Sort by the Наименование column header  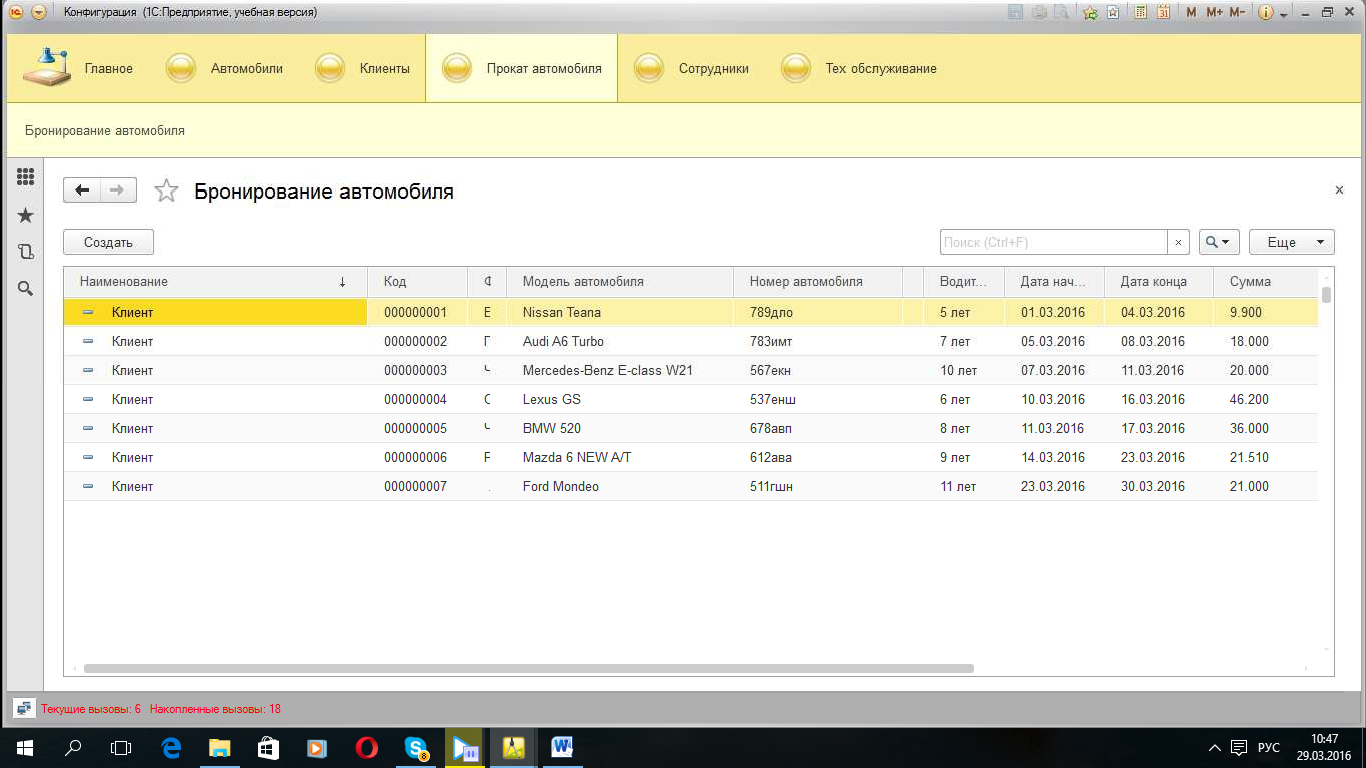(215, 281)
